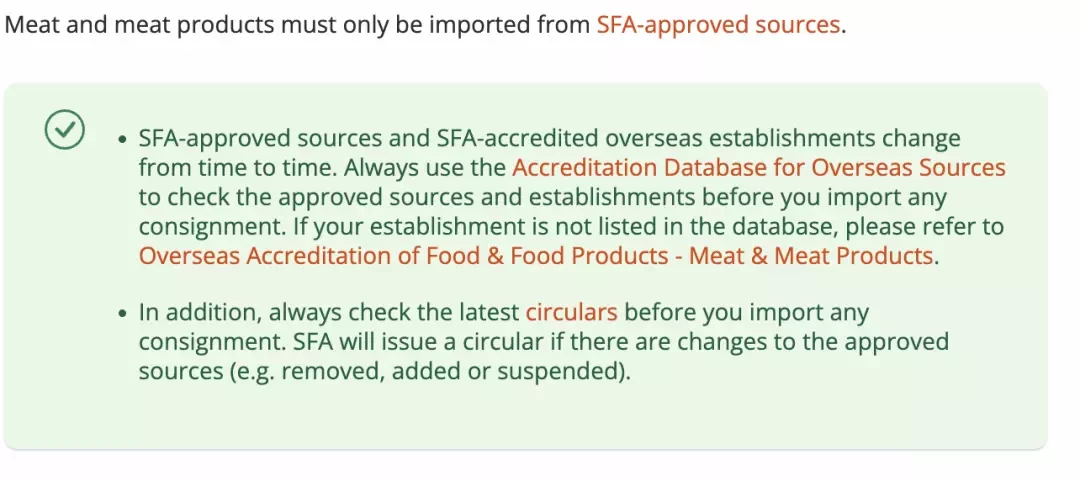Click the first bullet point marker
1080x481 pixels.
tap(123, 140)
